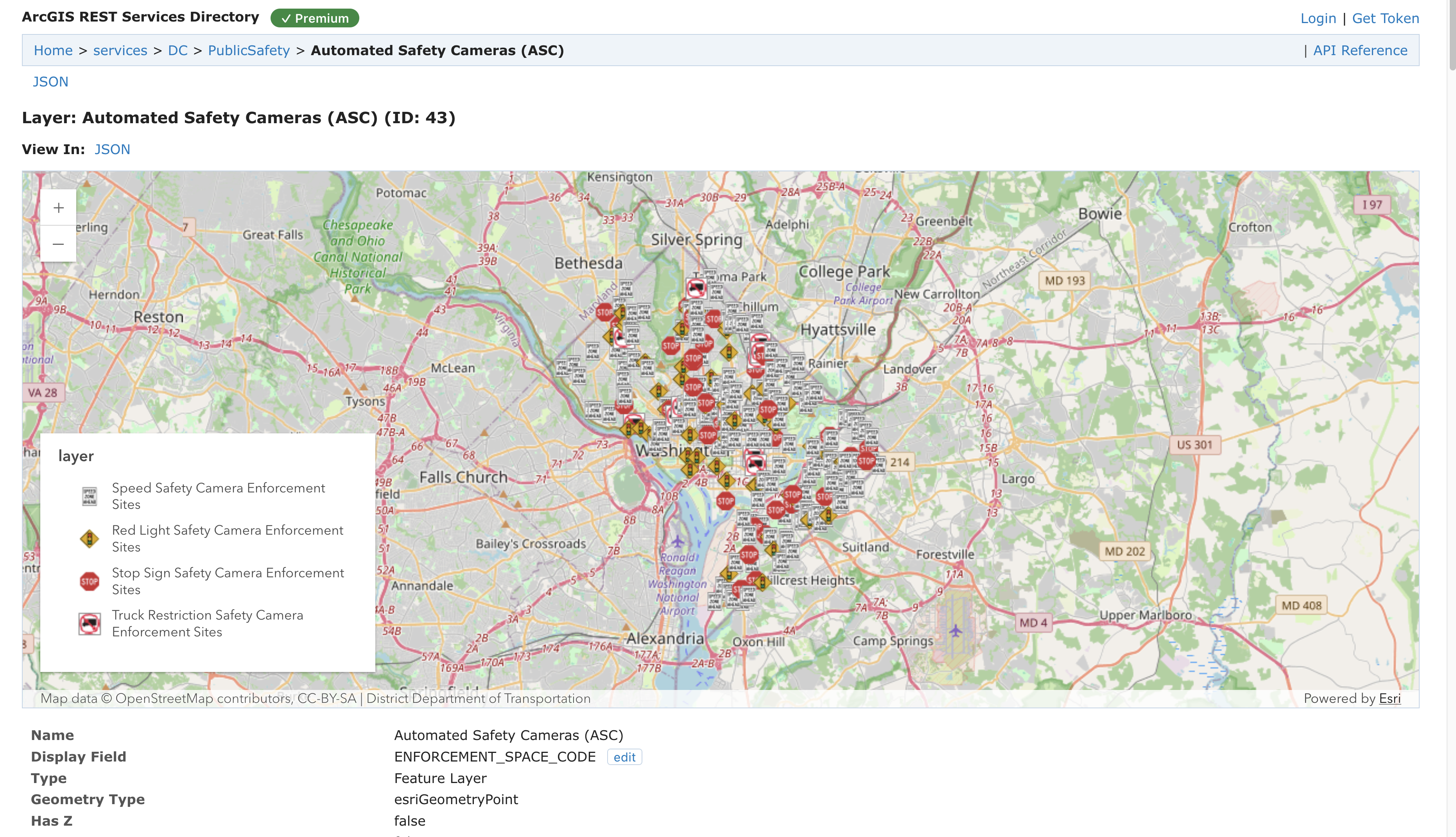
Task: Click the 'Bowie' map label
Action: pyautogui.click(x=1100, y=214)
